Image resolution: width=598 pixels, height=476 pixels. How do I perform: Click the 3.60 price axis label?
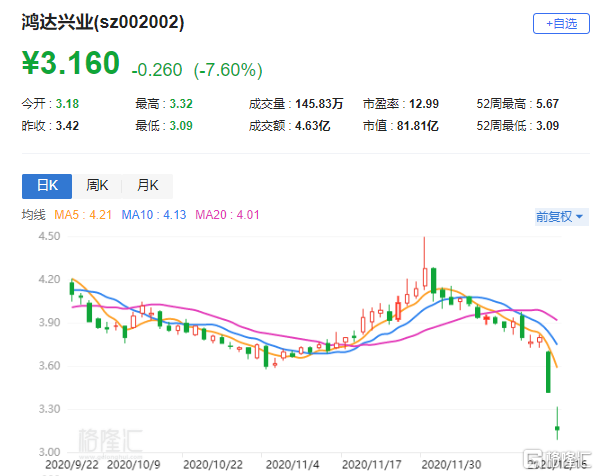point(49,366)
